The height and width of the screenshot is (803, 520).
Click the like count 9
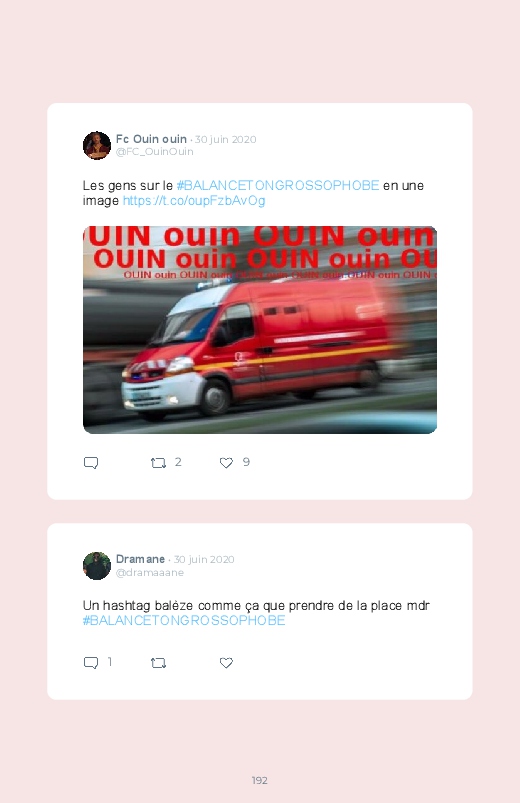tap(246, 462)
